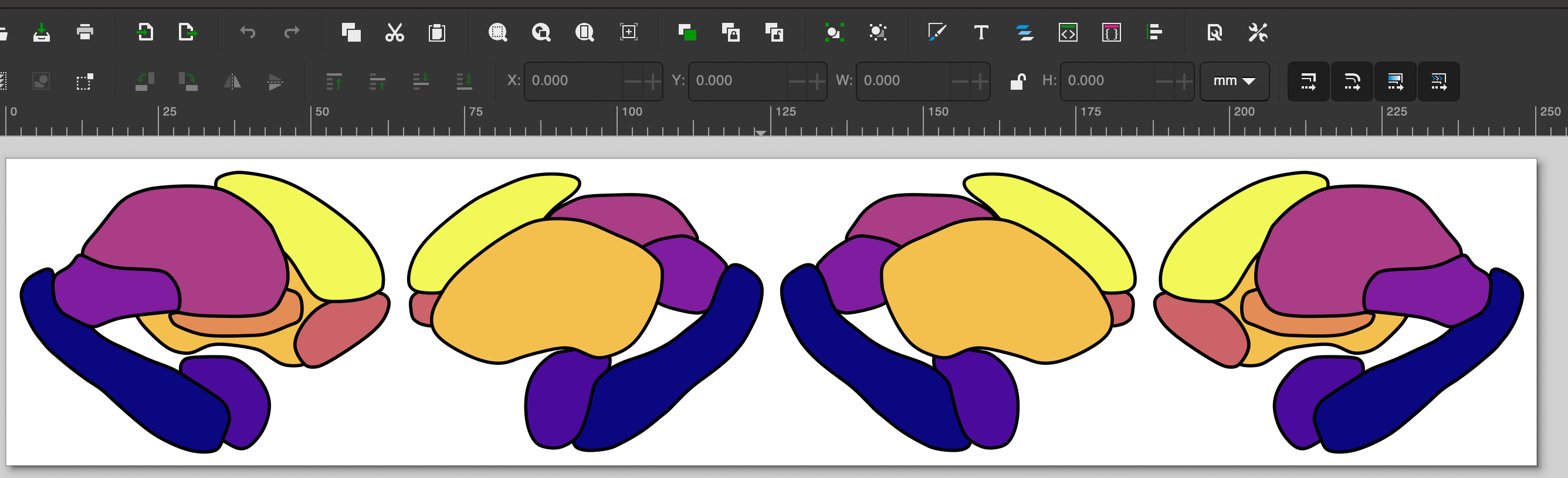This screenshot has height=478, width=1568.
Task: Open Document Properties
Action: [x=1214, y=32]
